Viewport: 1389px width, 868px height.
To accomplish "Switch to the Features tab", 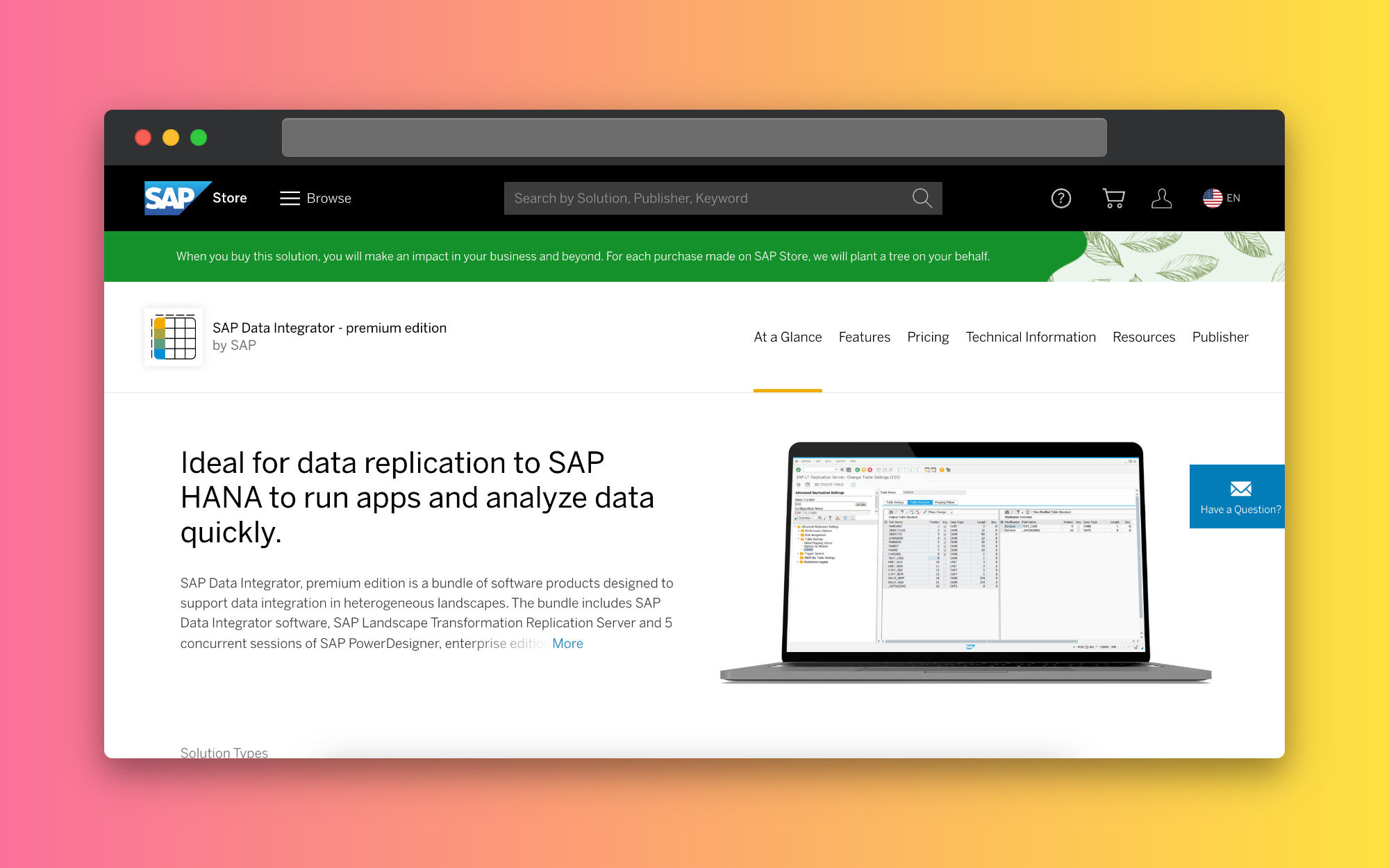I will tap(864, 337).
